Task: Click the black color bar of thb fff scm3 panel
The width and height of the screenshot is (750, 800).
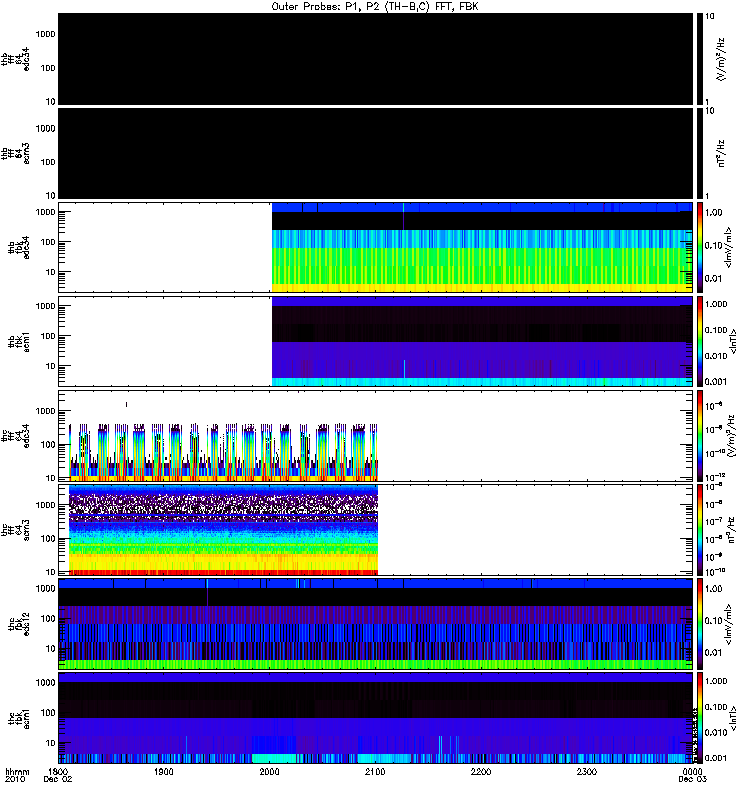Action: [x=699, y=153]
